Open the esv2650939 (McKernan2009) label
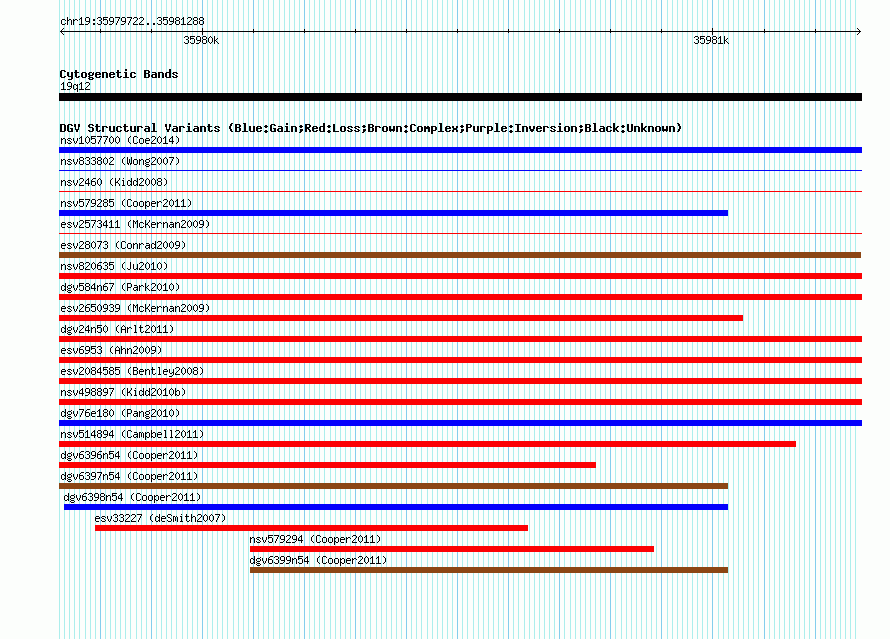 coord(135,308)
